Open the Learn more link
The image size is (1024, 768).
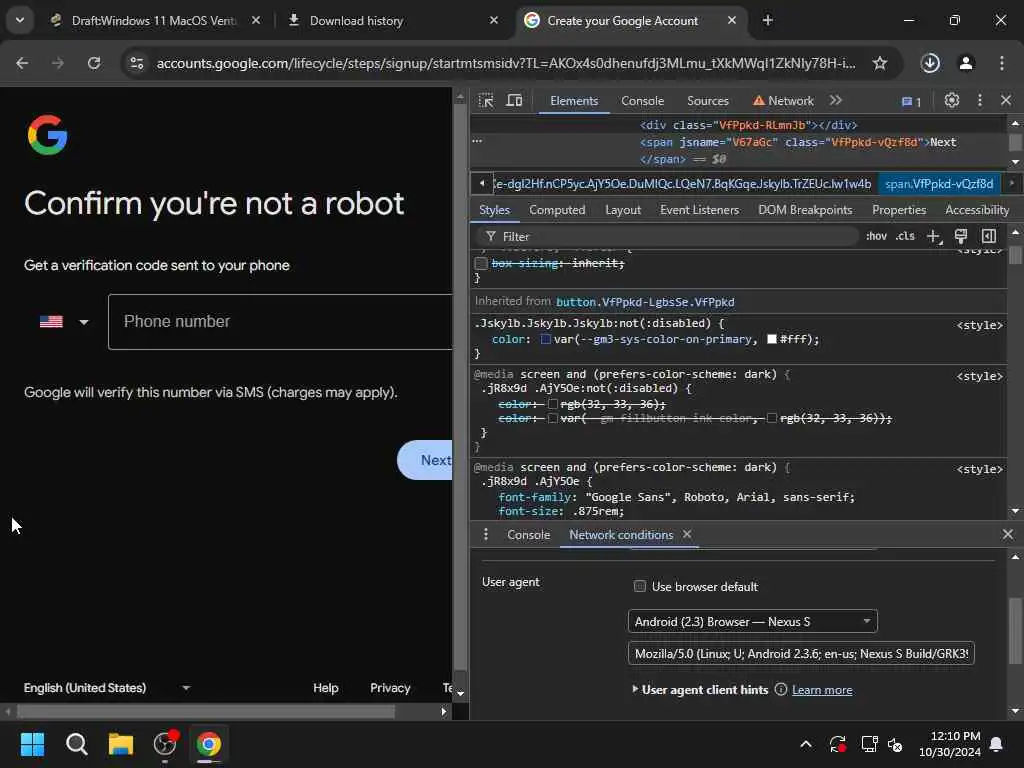pyautogui.click(x=822, y=690)
